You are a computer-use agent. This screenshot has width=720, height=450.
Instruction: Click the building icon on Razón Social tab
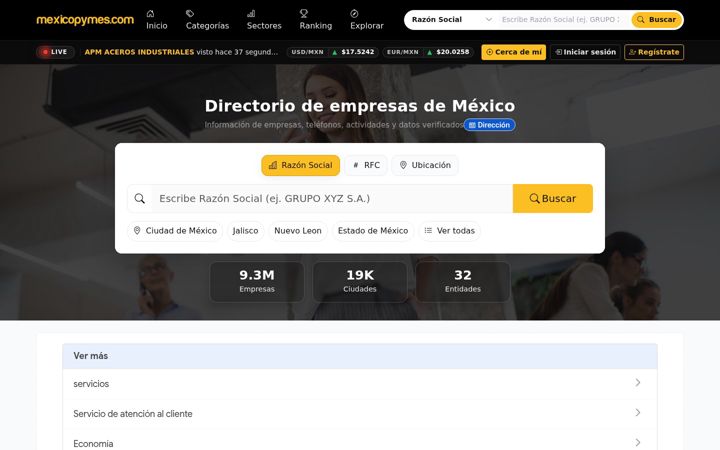[273, 165]
